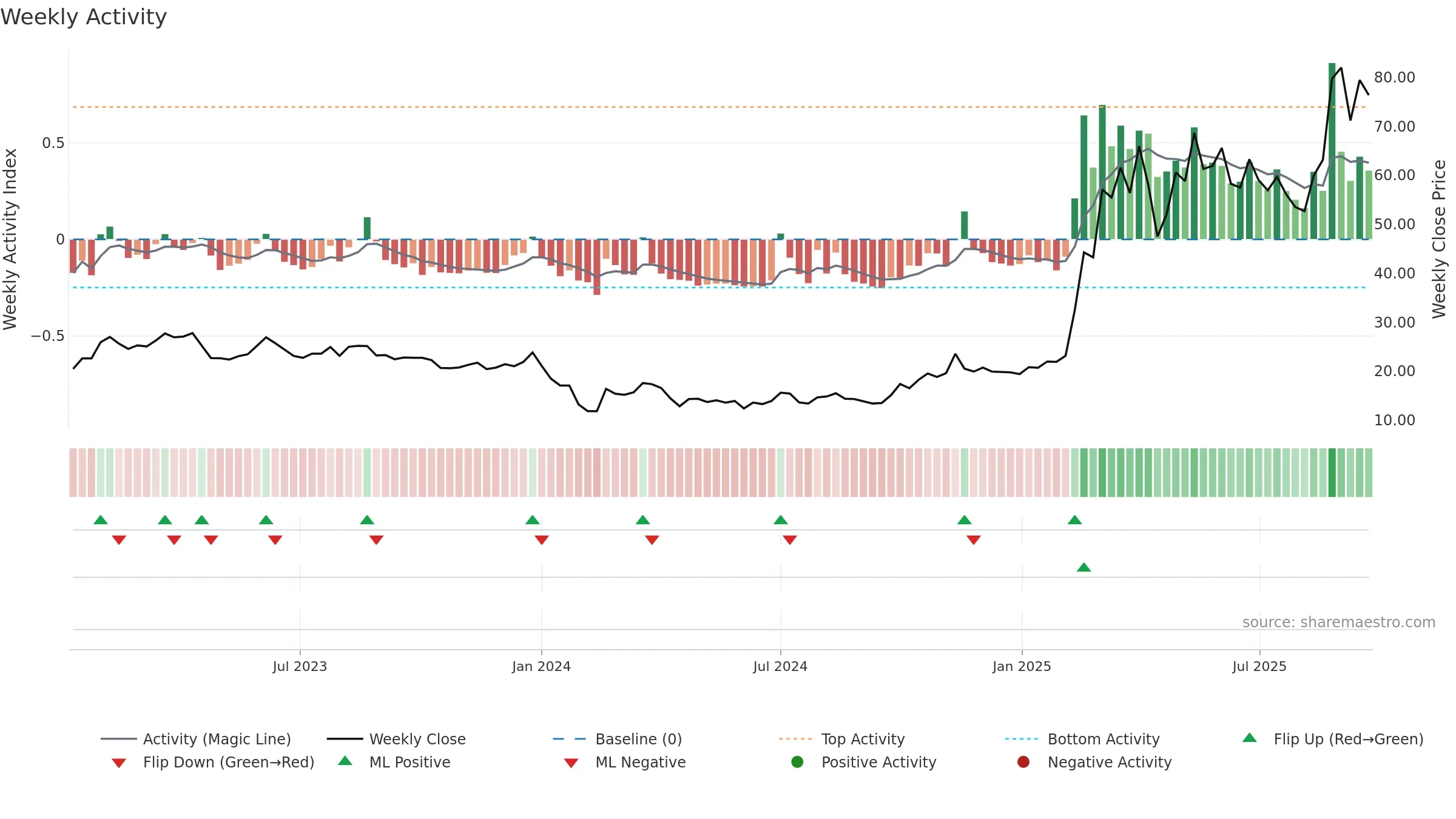
Task: Click the darkest green heatmap strip cell
Action: (1332, 473)
